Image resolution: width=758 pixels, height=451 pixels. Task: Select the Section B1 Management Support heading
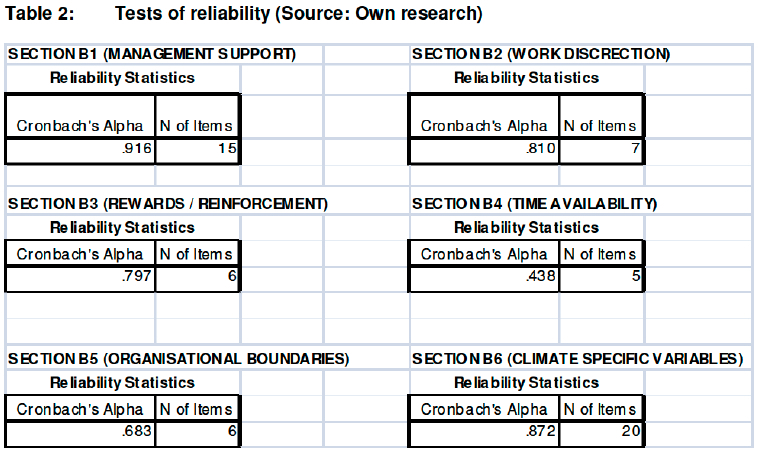pos(152,54)
